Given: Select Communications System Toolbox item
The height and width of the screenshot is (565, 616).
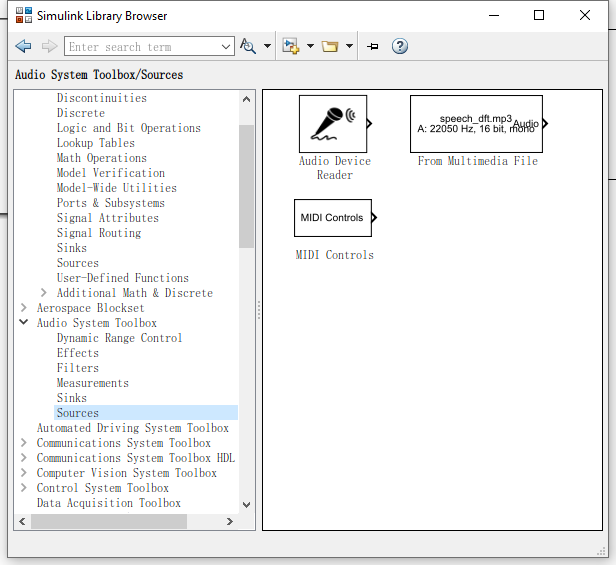Looking at the screenshot, I should [x=124, y=443].
